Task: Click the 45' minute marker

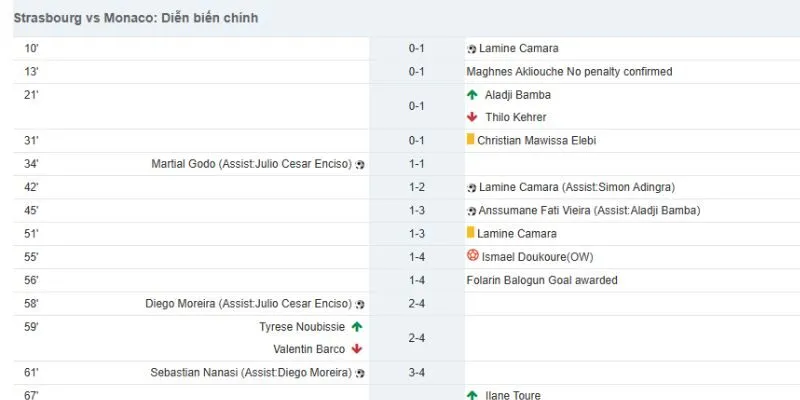Action: point(31,210)
